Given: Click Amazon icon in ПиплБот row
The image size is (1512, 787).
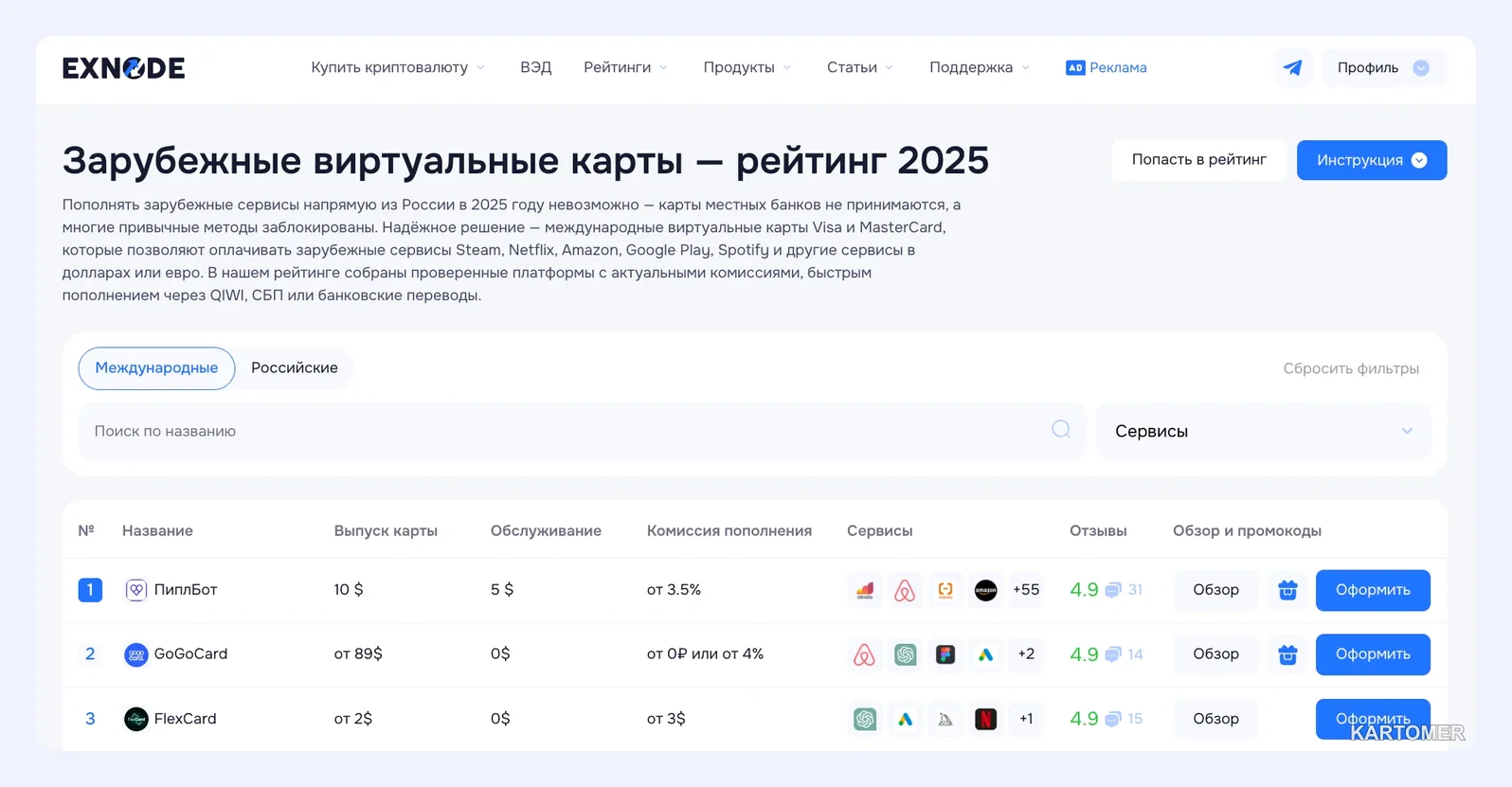Looking at the screenshot, I should (986, 590).
